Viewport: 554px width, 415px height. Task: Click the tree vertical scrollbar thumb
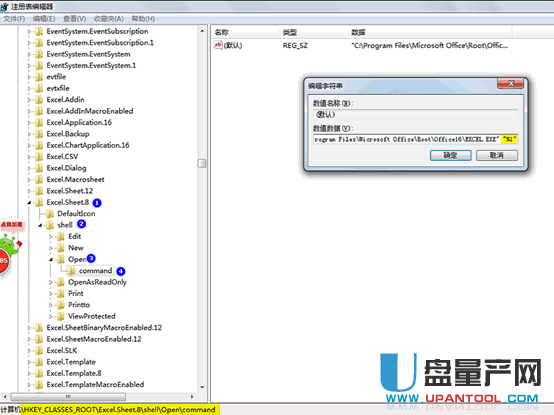[x=202, y=163]
